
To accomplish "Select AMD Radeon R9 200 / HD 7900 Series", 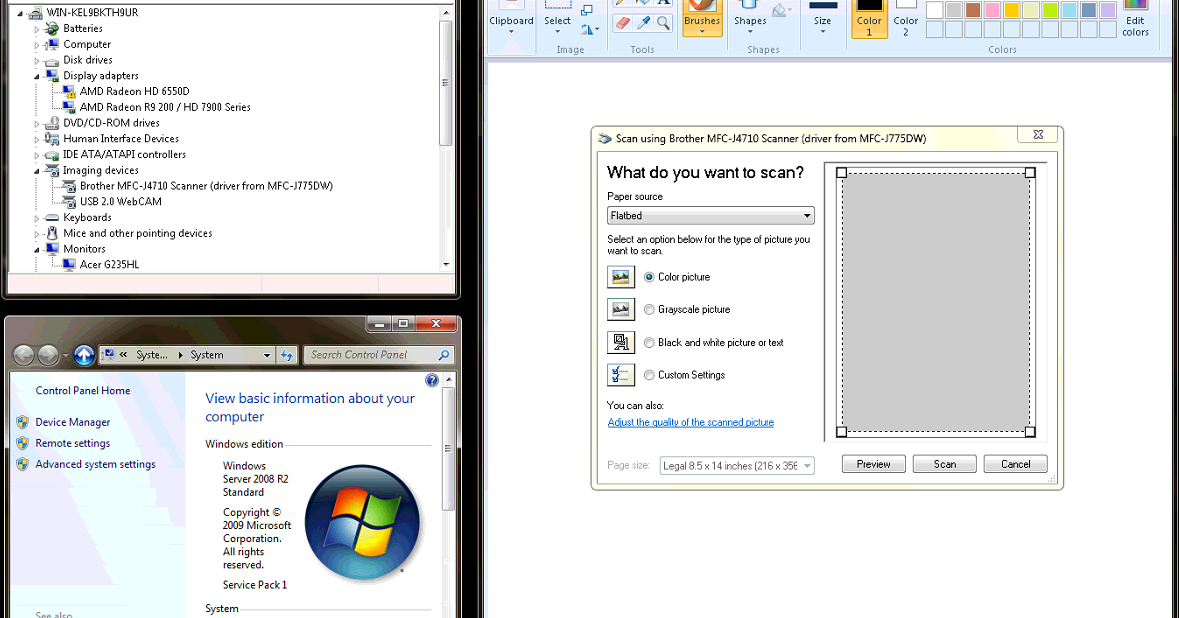I will pyautogui.click(x=165, y=108).
